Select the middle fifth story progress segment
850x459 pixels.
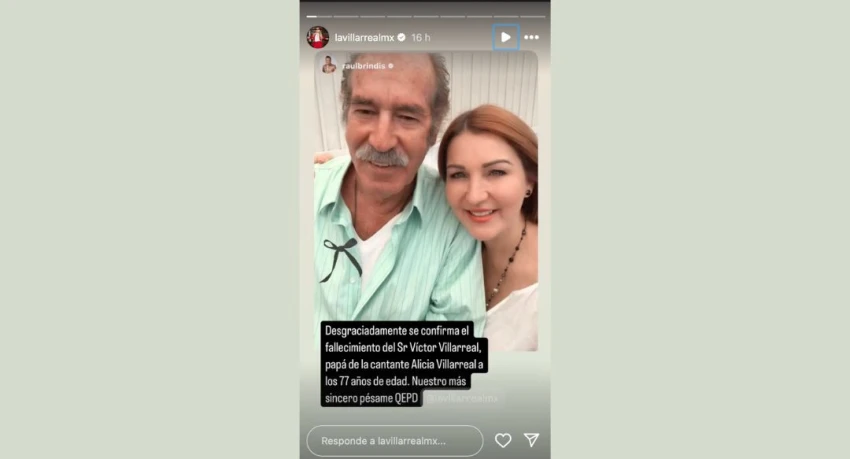(426, 17)
